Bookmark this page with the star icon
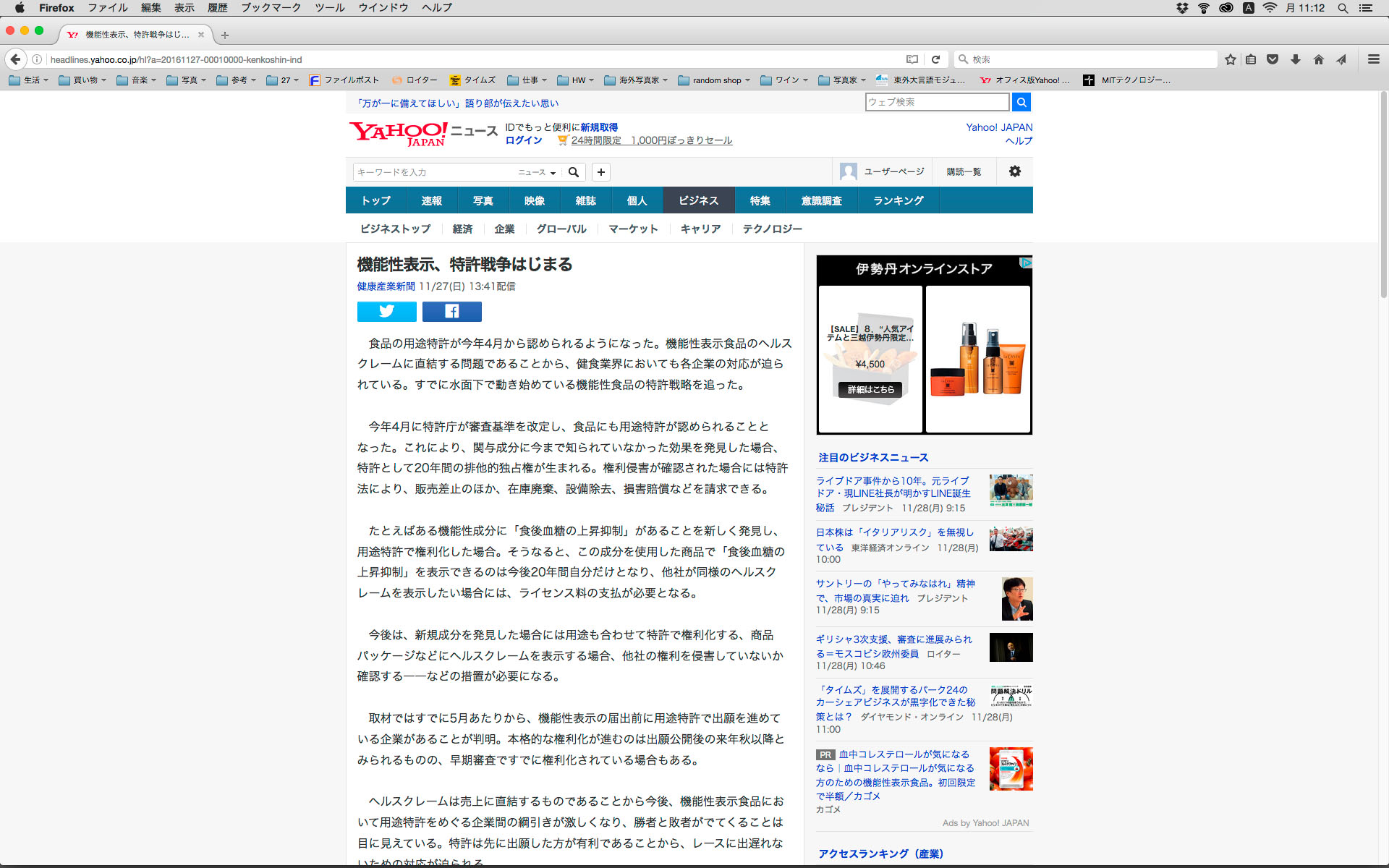This screenshot has width=1389, height=868. click(1230, 59)
